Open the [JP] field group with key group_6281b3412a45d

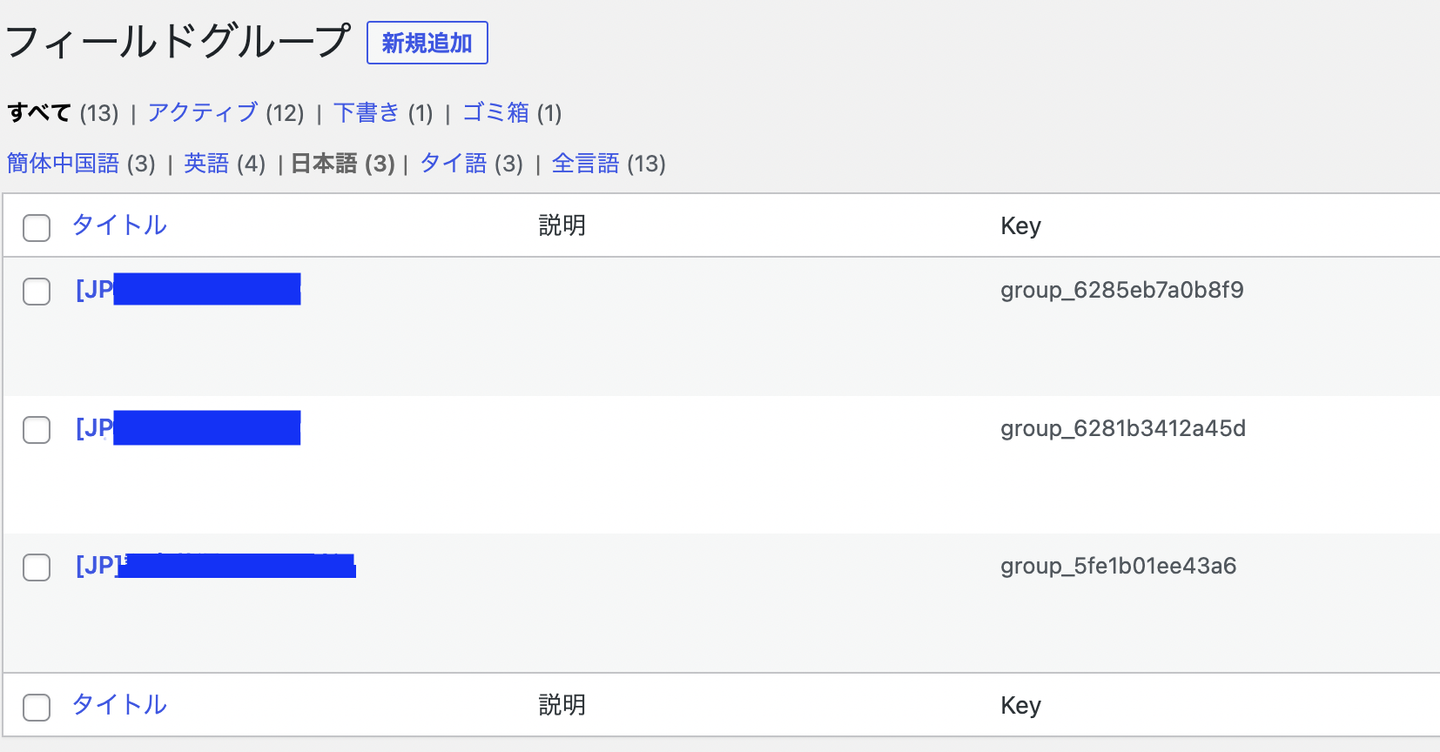point(187,427)
